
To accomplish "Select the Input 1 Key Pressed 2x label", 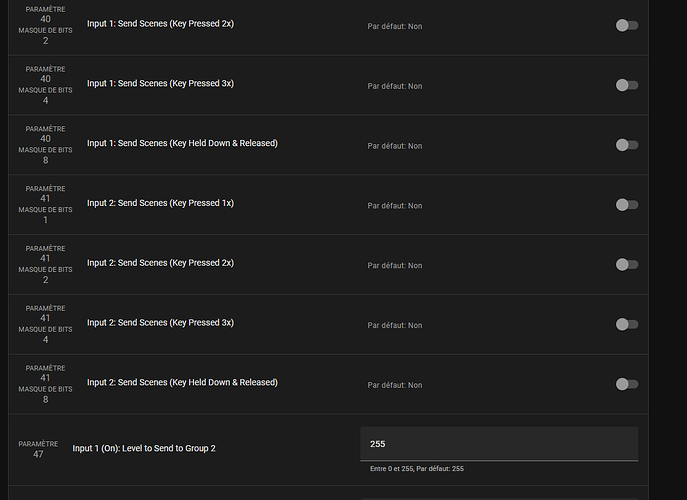I will click(x=160, y=24).
